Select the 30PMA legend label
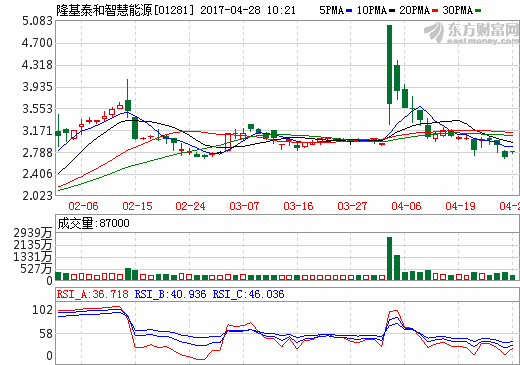520x365 pixels. [x=457, y=10]
